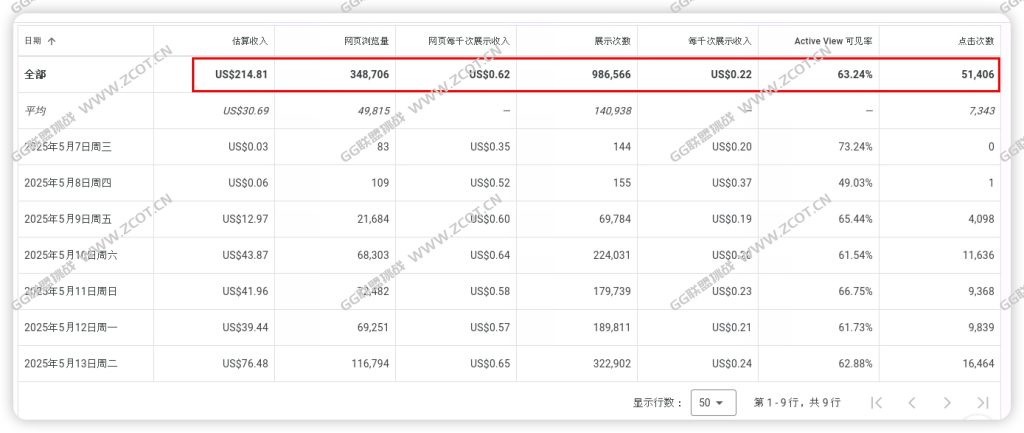Click impressions 179,739 cell
This screenshot has width=1024, height=433.
tap(613, 291)
